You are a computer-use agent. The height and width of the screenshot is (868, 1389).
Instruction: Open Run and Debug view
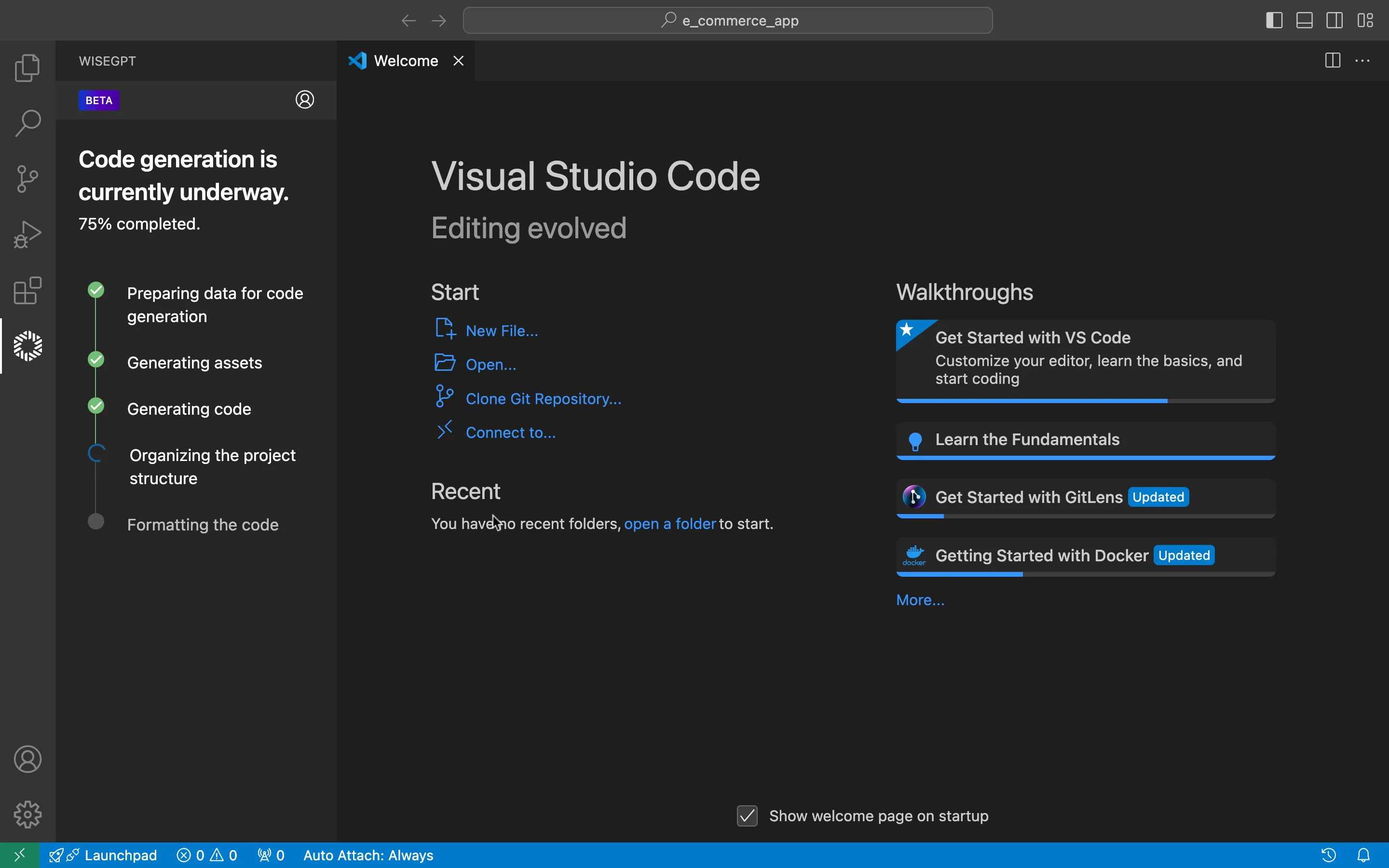point(27,235)
